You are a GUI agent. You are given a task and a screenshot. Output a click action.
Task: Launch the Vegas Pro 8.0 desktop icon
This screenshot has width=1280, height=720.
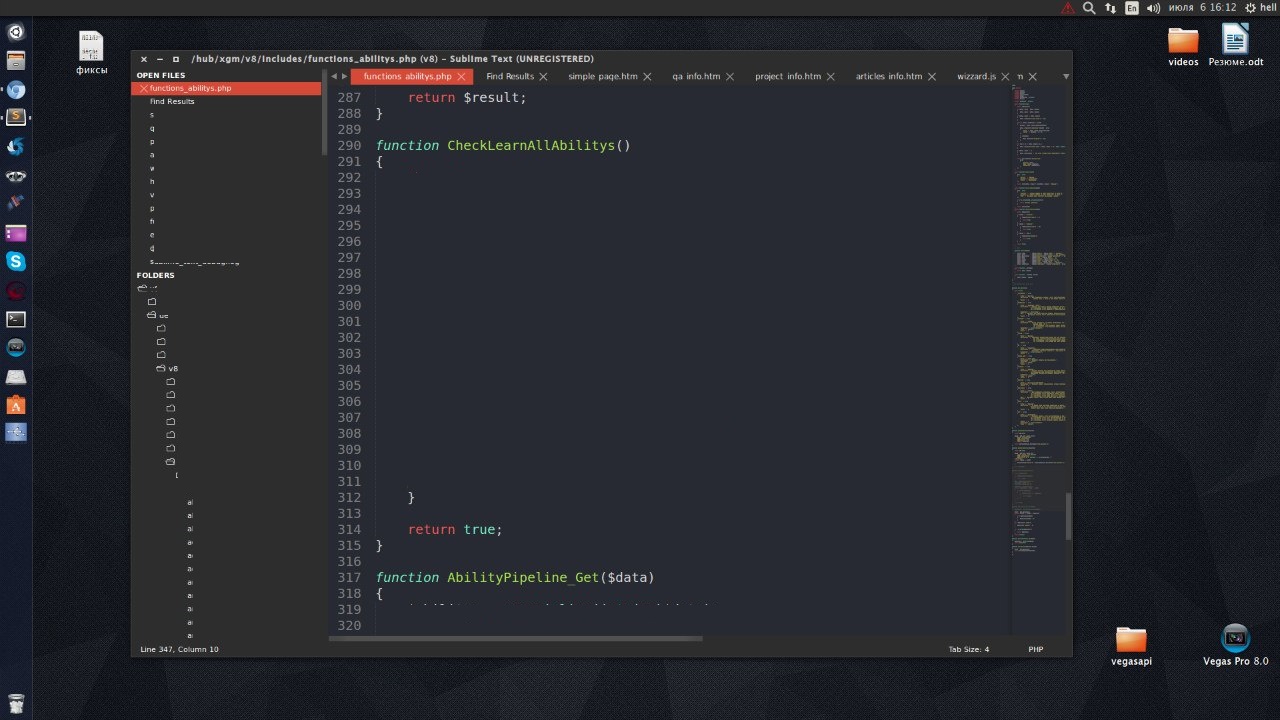click(1236, 646)
